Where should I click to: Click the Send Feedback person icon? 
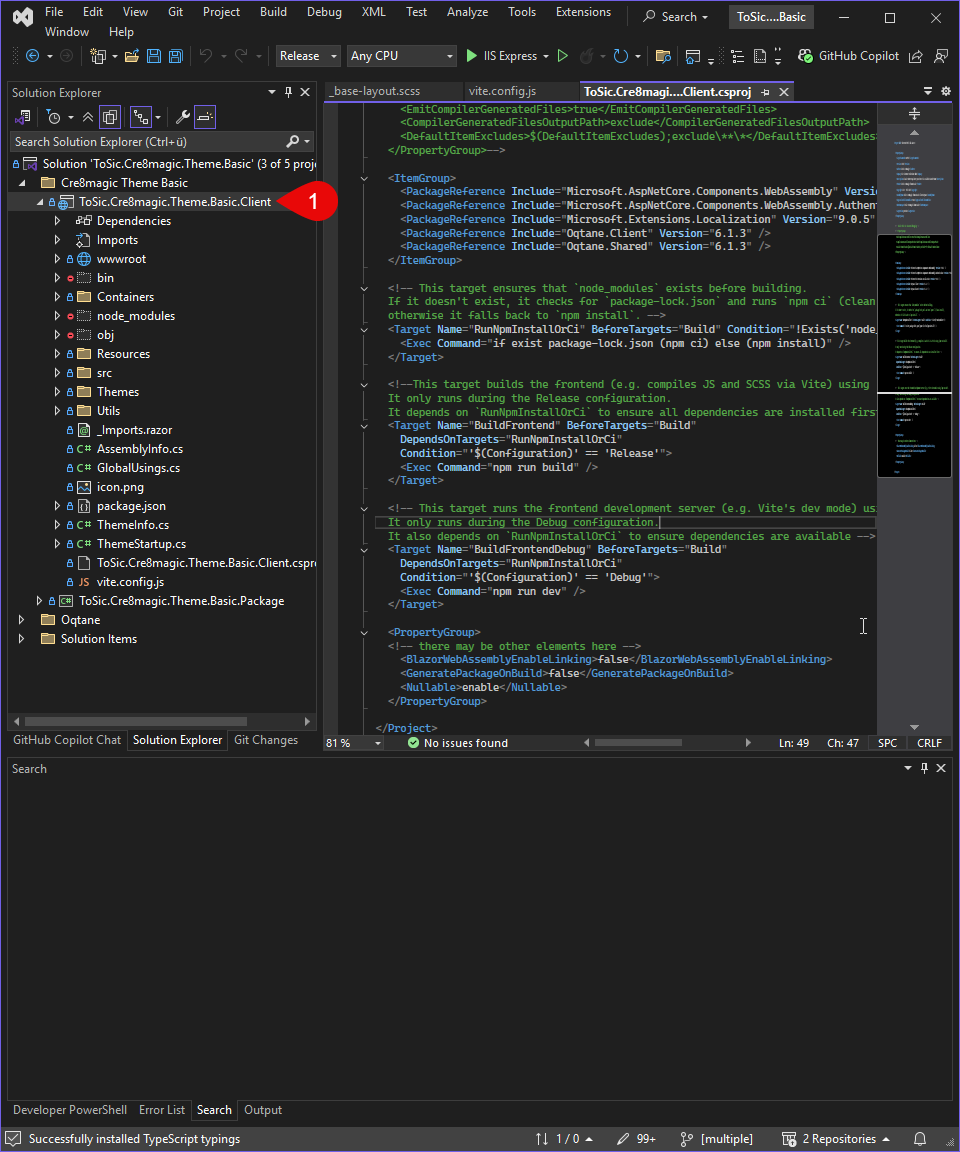pos(940,56)
